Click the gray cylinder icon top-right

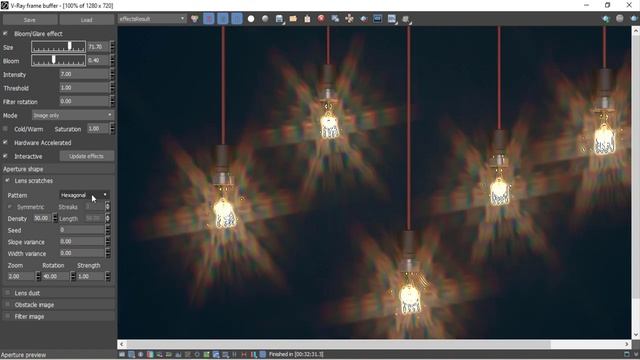[620, 19]
